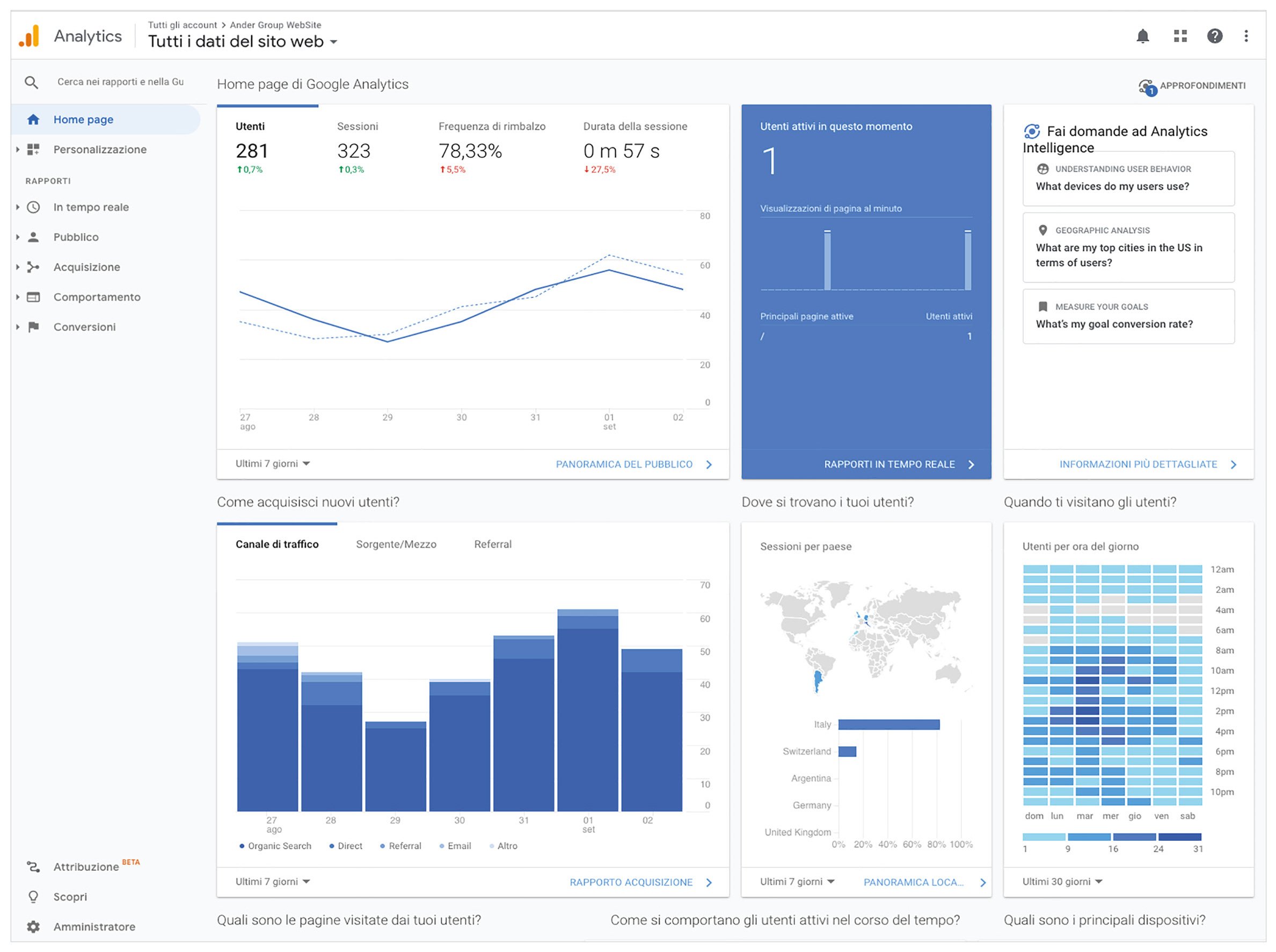Click the Approfondimenti button

pyautogui.click(x=1192, y=86)
